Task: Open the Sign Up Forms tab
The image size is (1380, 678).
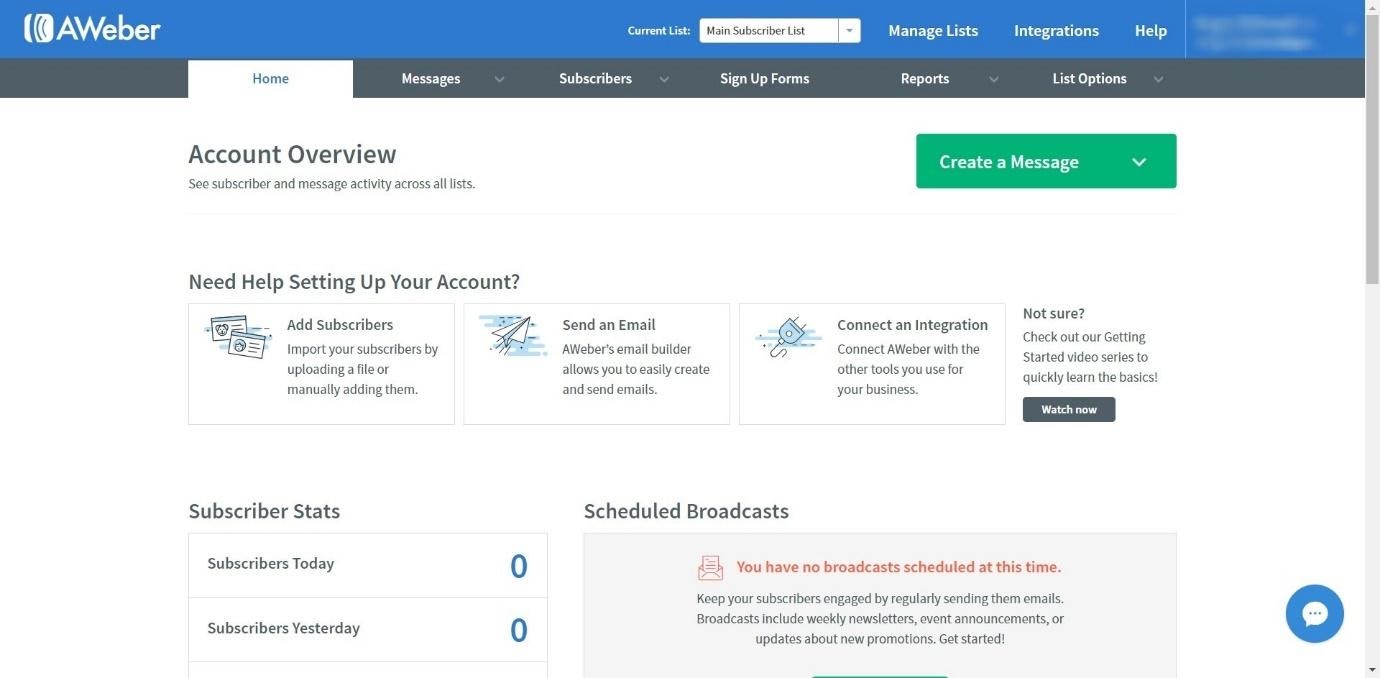Action: 765,78
